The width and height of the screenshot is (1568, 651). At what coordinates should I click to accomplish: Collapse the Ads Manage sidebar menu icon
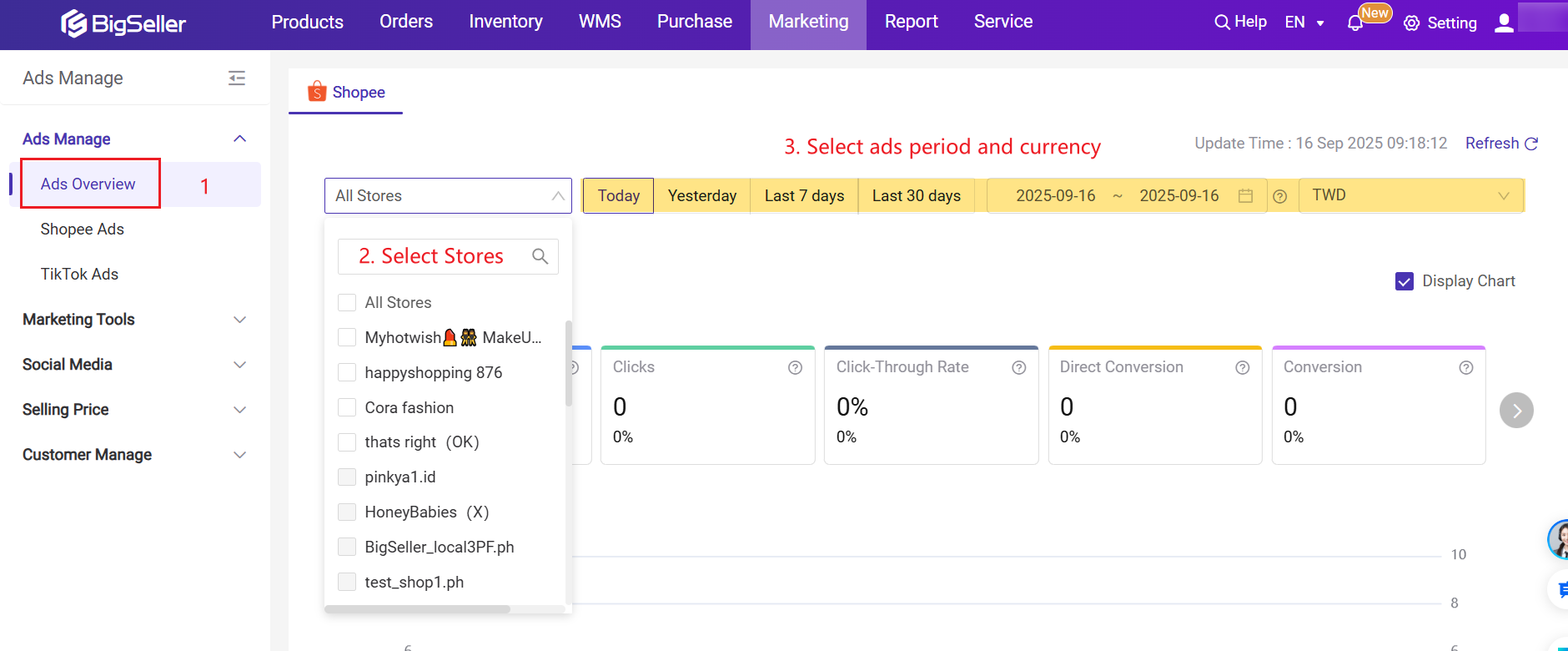click(237, 78)
